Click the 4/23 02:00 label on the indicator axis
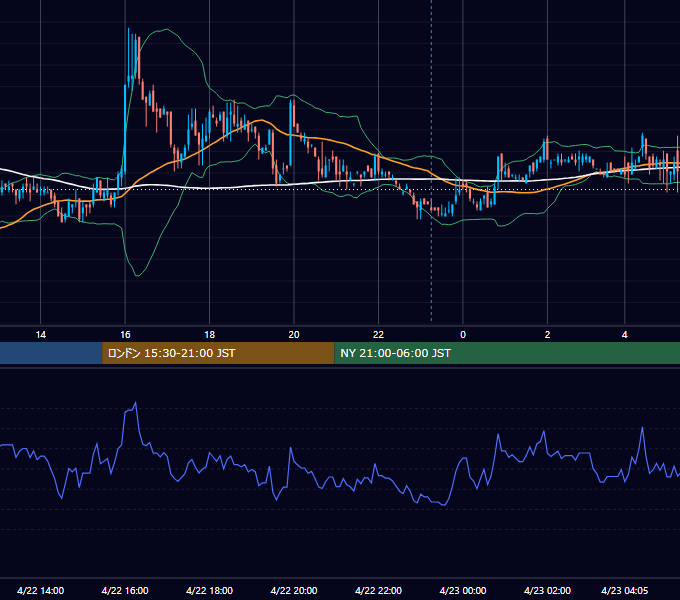680x600 pixels. pyautogui.click(x=547, y=590)
